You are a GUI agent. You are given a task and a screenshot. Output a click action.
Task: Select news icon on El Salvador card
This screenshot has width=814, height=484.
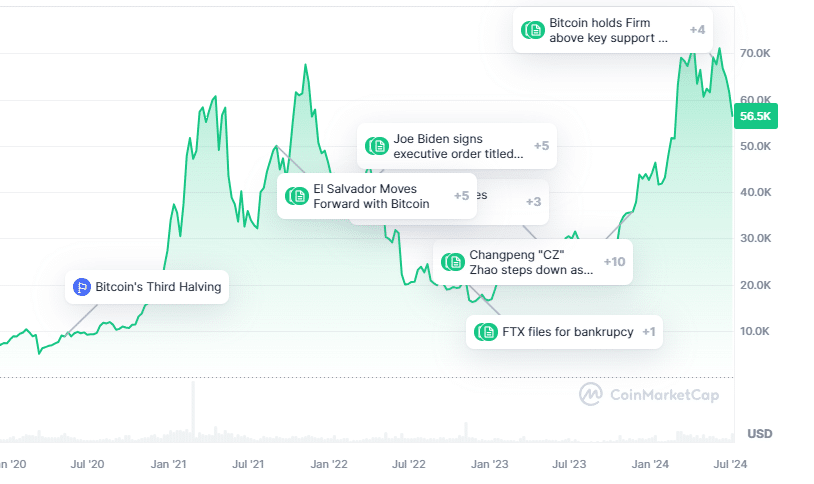(297, 196)
